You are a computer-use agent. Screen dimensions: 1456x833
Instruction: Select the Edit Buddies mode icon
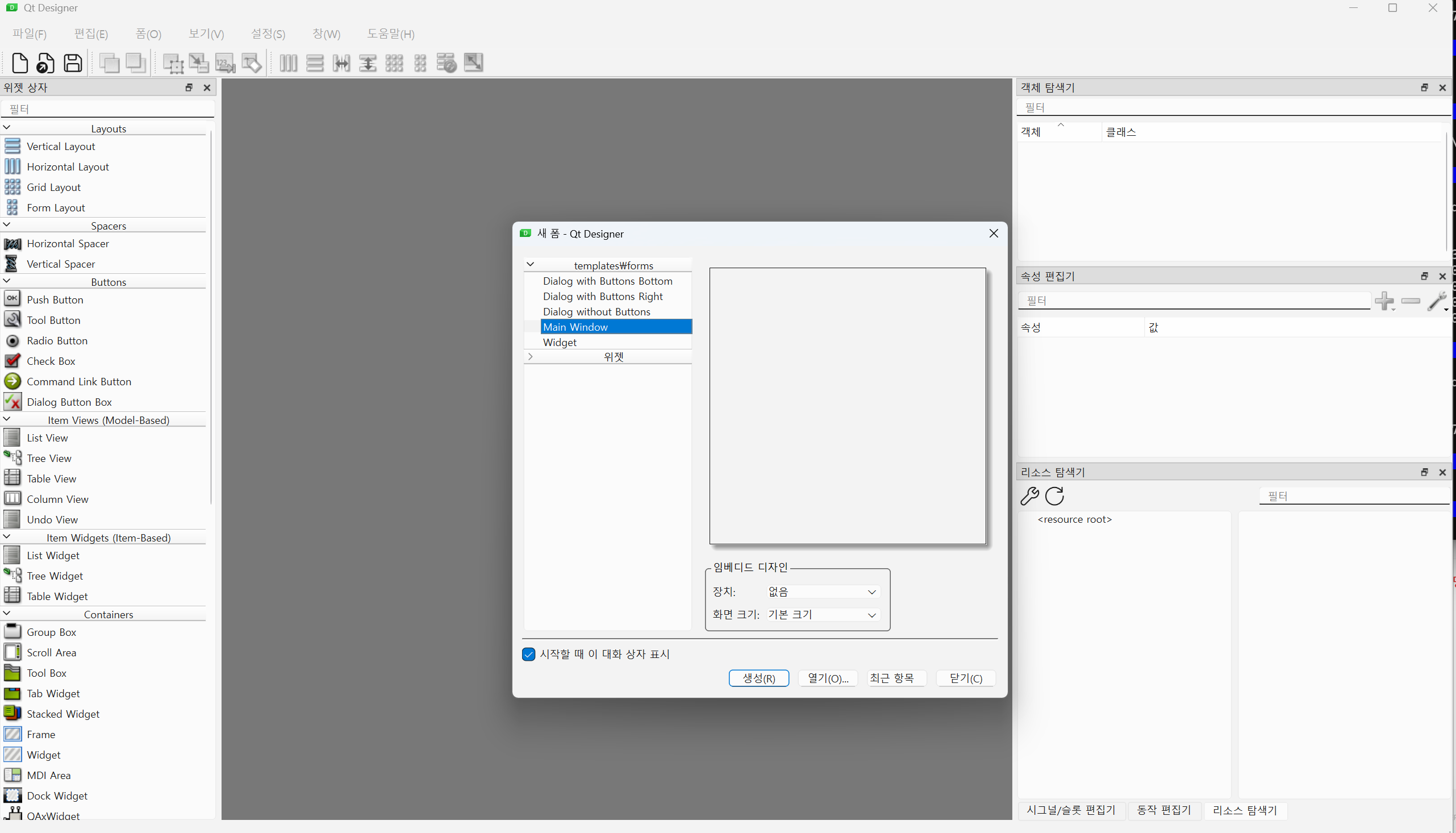(252, 63)
